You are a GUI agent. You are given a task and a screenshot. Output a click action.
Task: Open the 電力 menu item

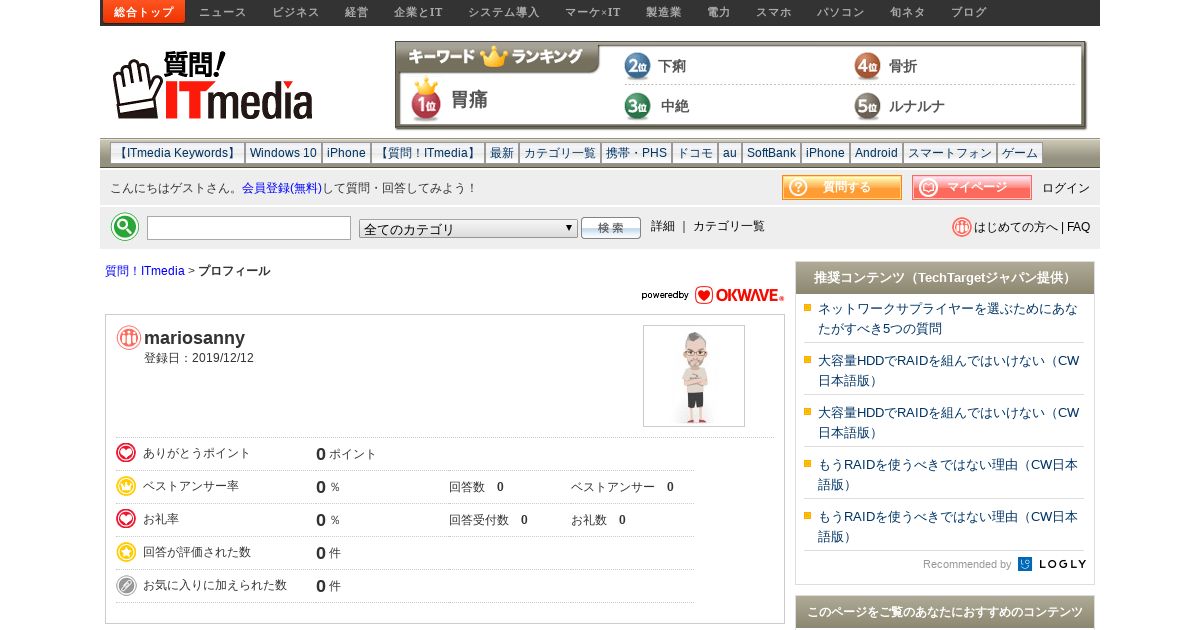(718, 12)
